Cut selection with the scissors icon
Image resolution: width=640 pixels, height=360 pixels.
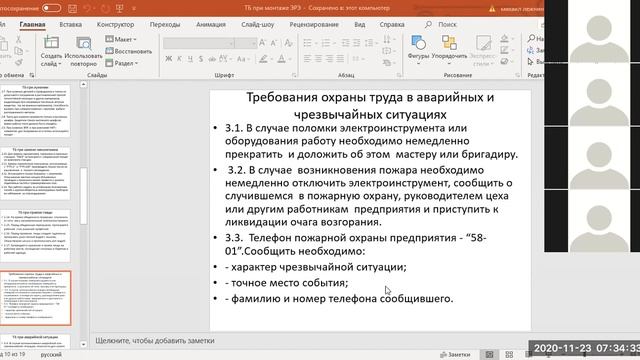click(x=18, y=40)
